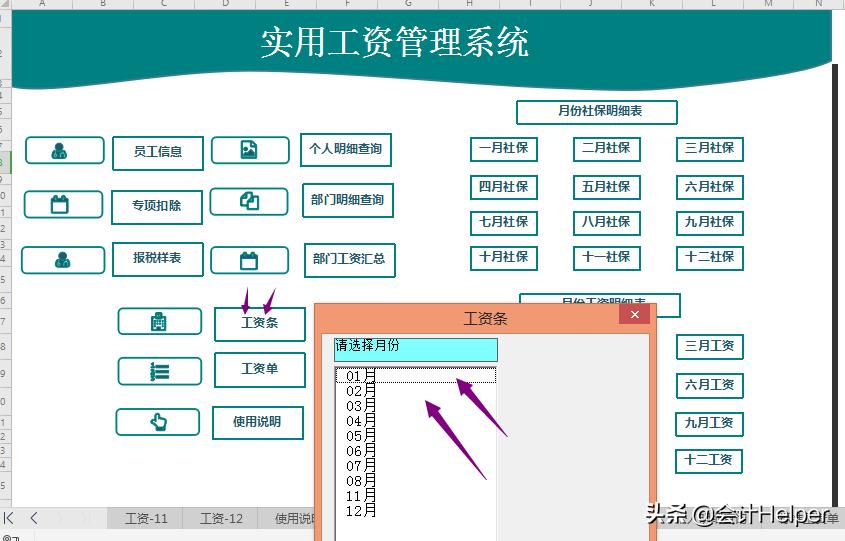Open 十二工资 sheet button
Screen dimensions: 845x541
click(709, 461)
